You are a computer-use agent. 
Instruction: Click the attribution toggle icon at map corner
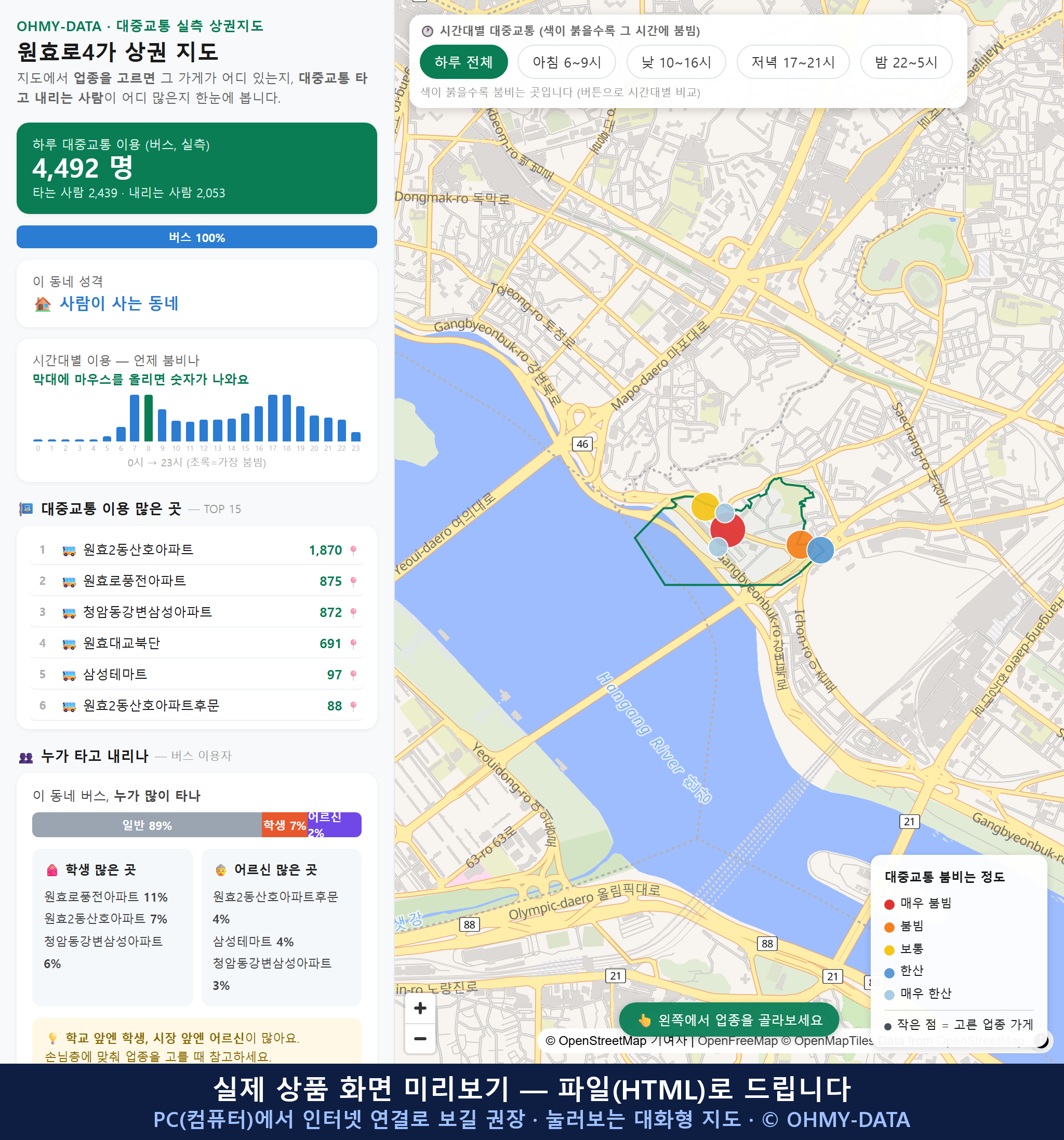tap(1042, 1040)
